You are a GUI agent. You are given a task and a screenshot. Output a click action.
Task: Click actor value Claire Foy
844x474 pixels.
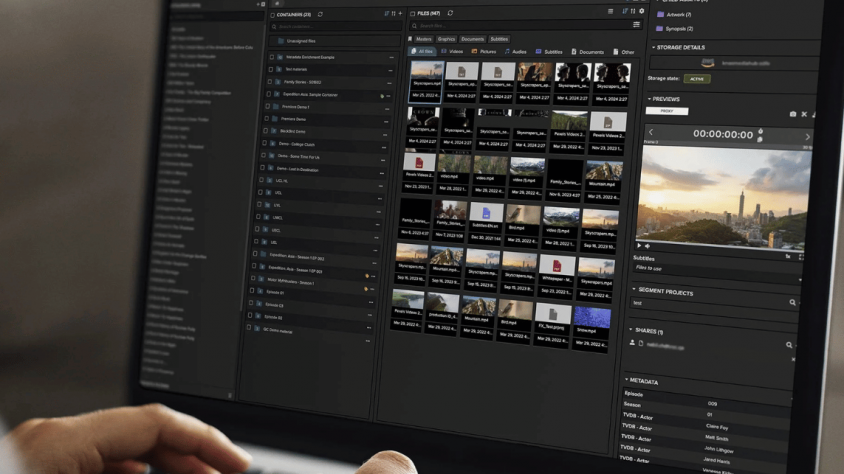click(717, 427)
